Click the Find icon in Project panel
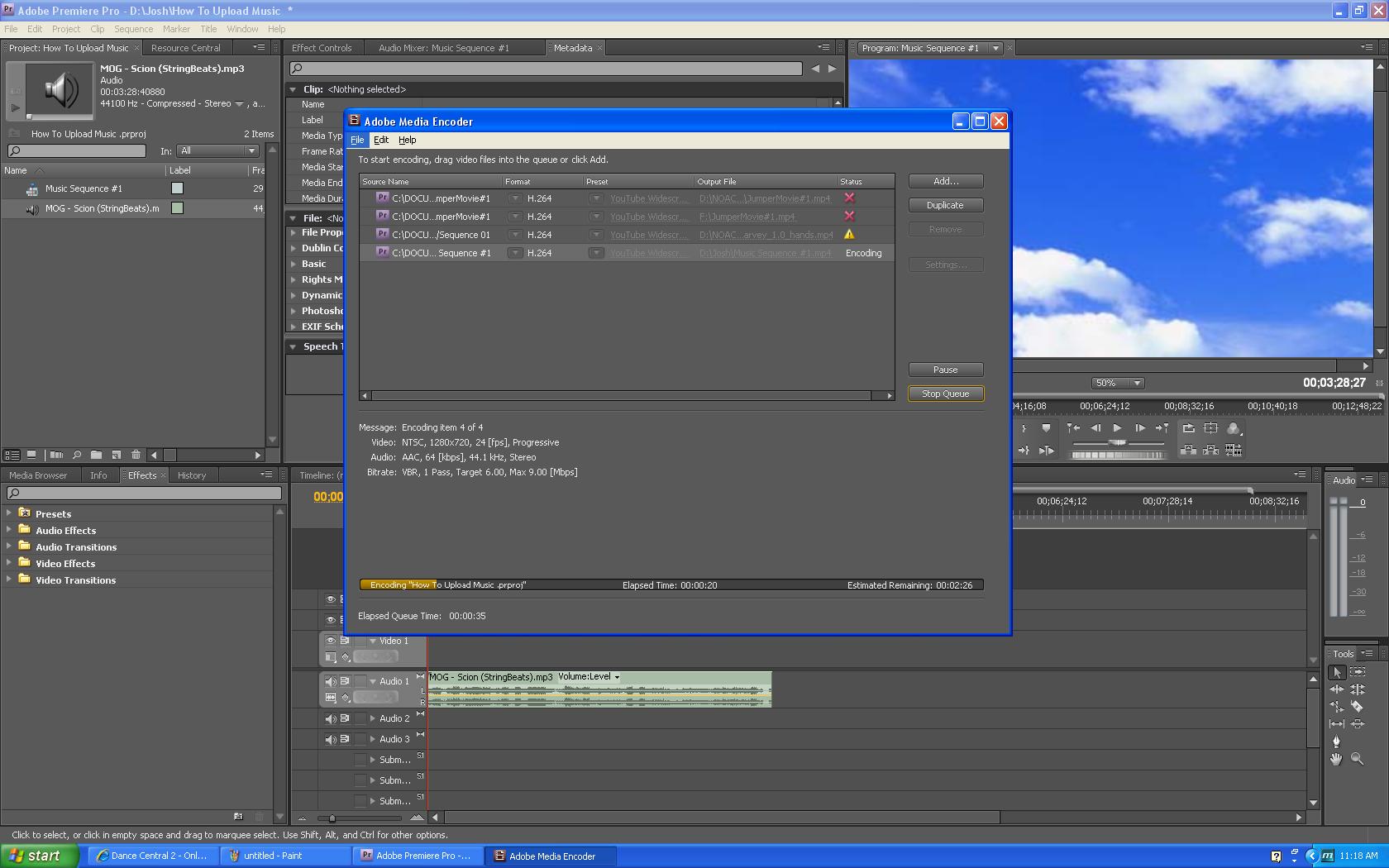 point(77,455)
